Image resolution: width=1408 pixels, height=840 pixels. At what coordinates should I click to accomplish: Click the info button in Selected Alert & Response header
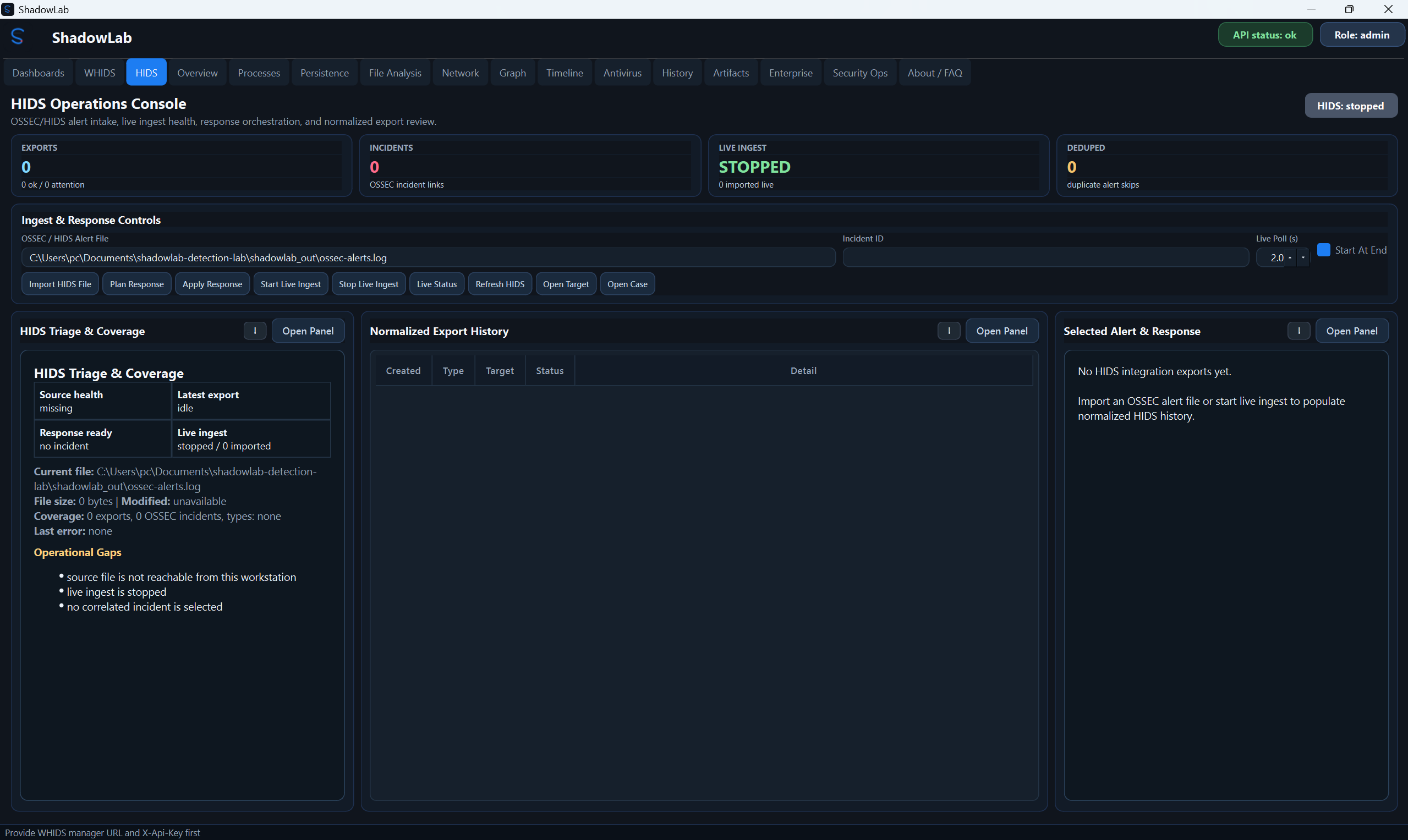(x=1299, y=331)
